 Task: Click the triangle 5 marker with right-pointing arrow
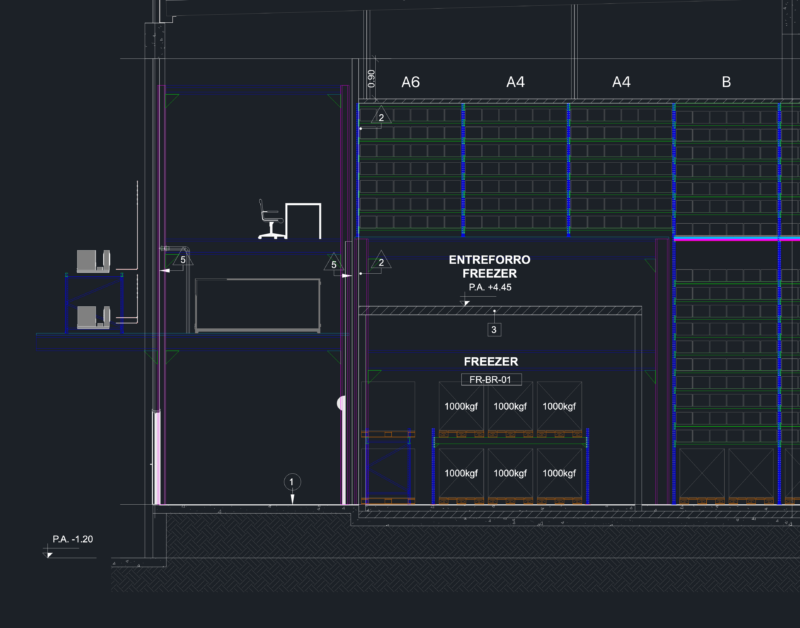[x=334, y=263]
